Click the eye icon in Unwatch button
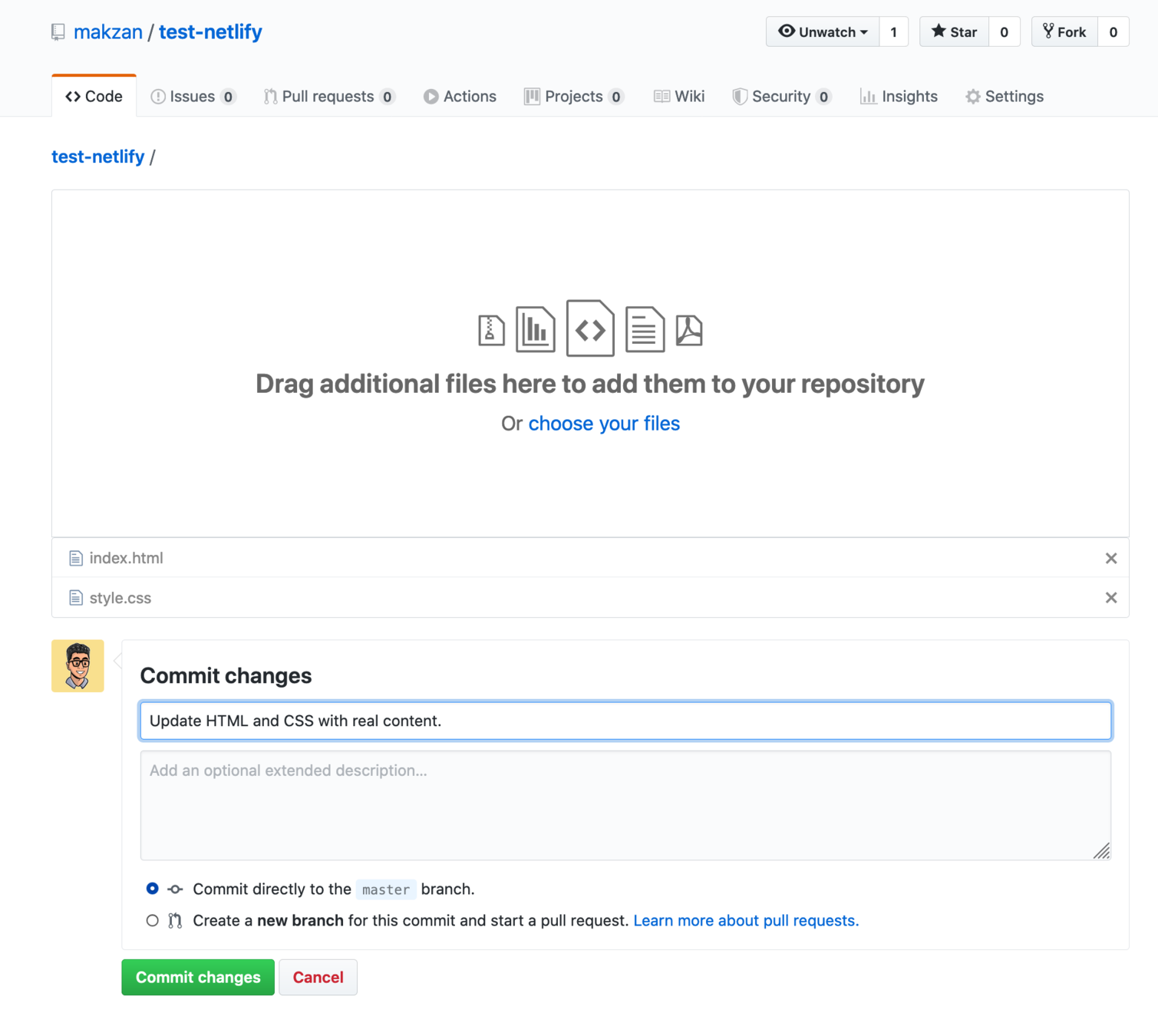The image size is (1158, 1036). coord(787,31)
